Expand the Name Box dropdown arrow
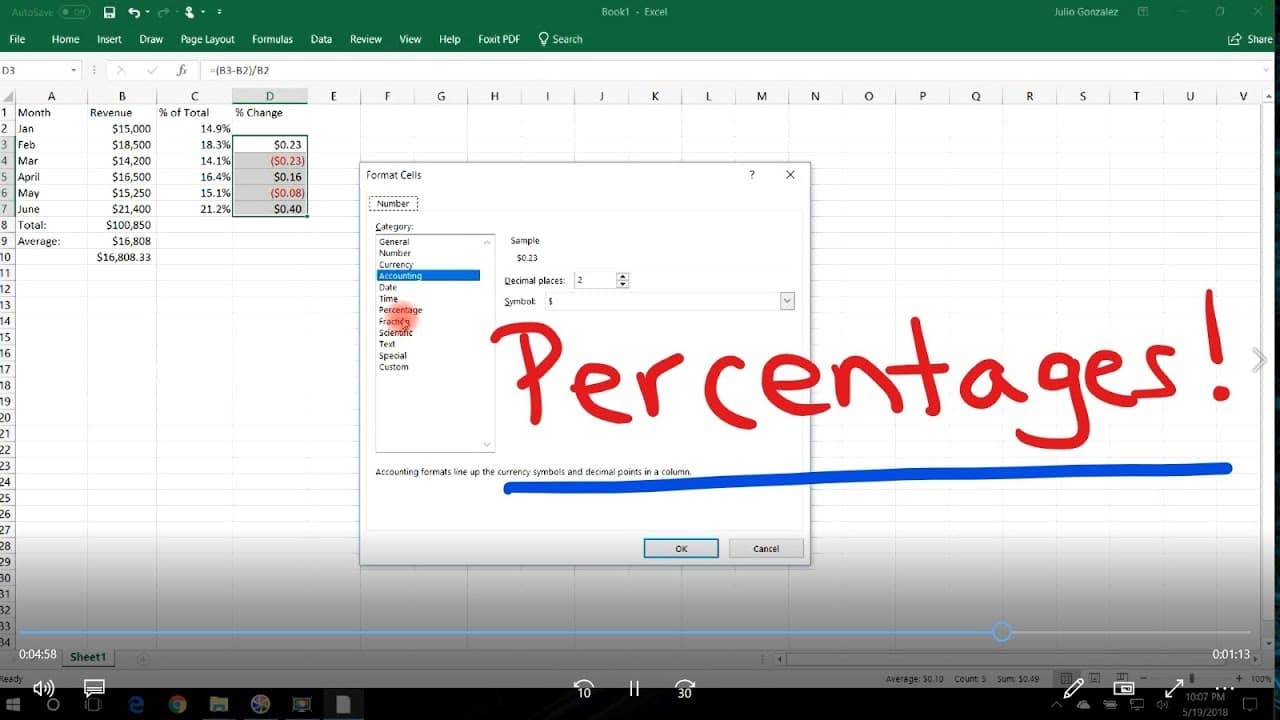The image size is (1280, 720). [x=74, y=70]
